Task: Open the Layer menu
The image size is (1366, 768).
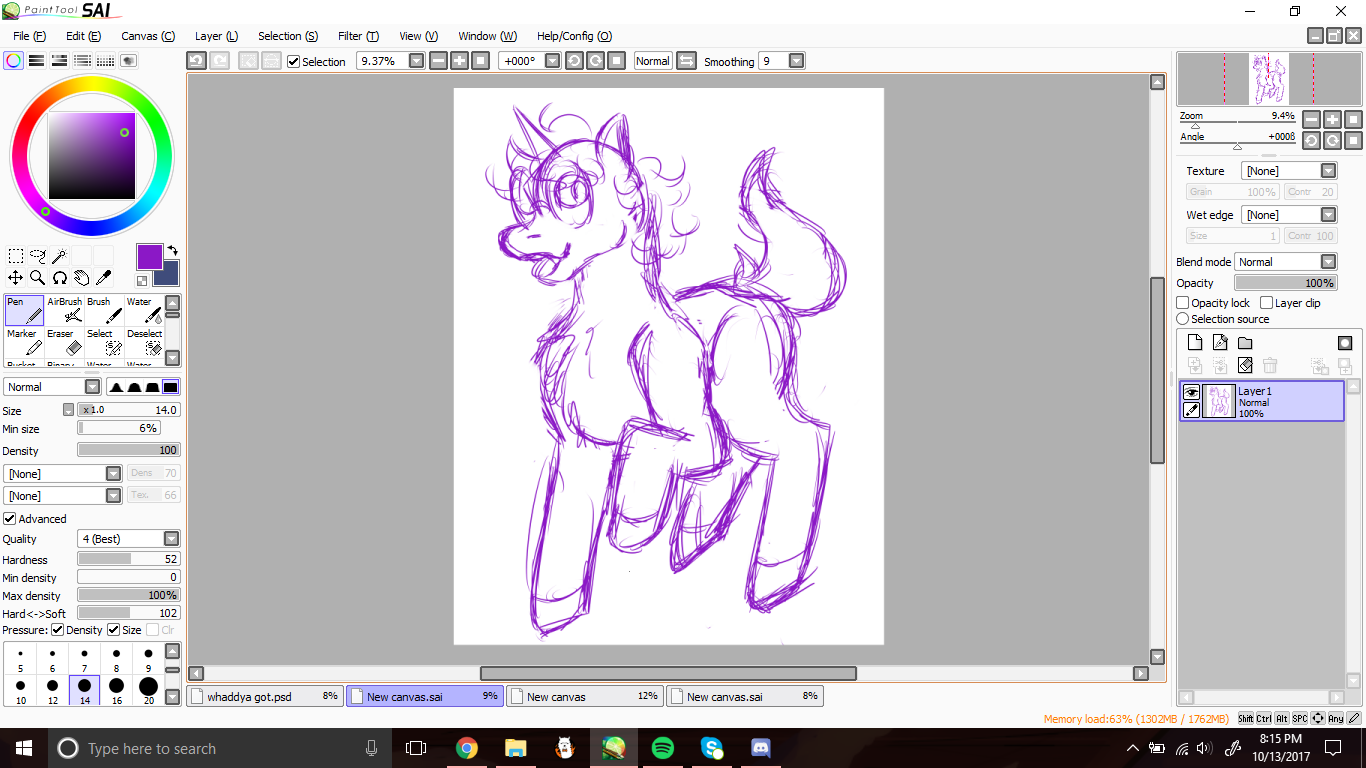Action: pyautogui.click(x=216, y=36)
